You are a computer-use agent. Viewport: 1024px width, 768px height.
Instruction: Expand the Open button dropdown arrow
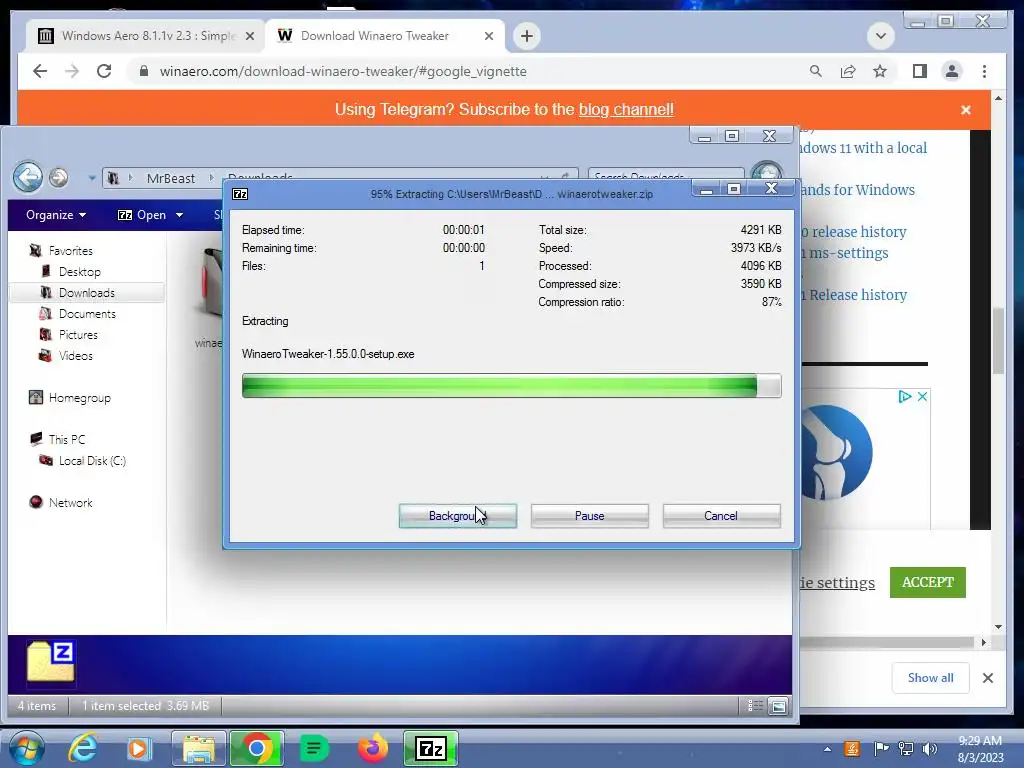coord(179,215)
